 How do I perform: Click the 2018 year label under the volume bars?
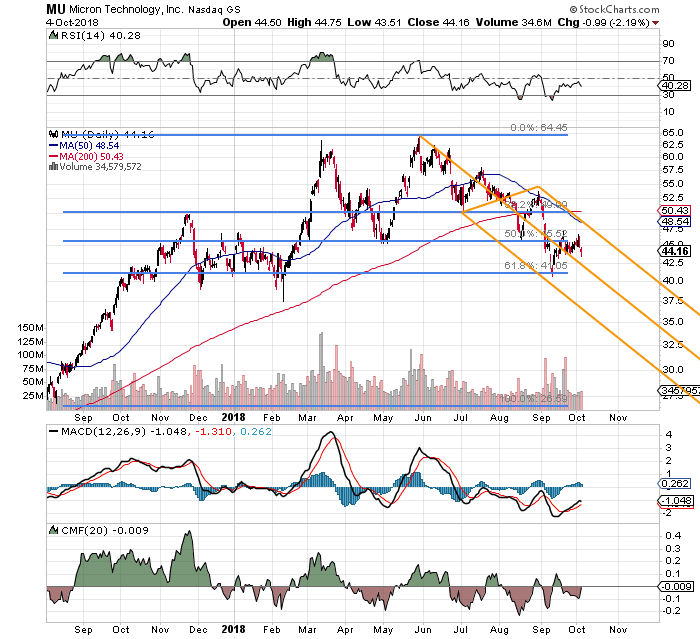(x=233, y=418)
